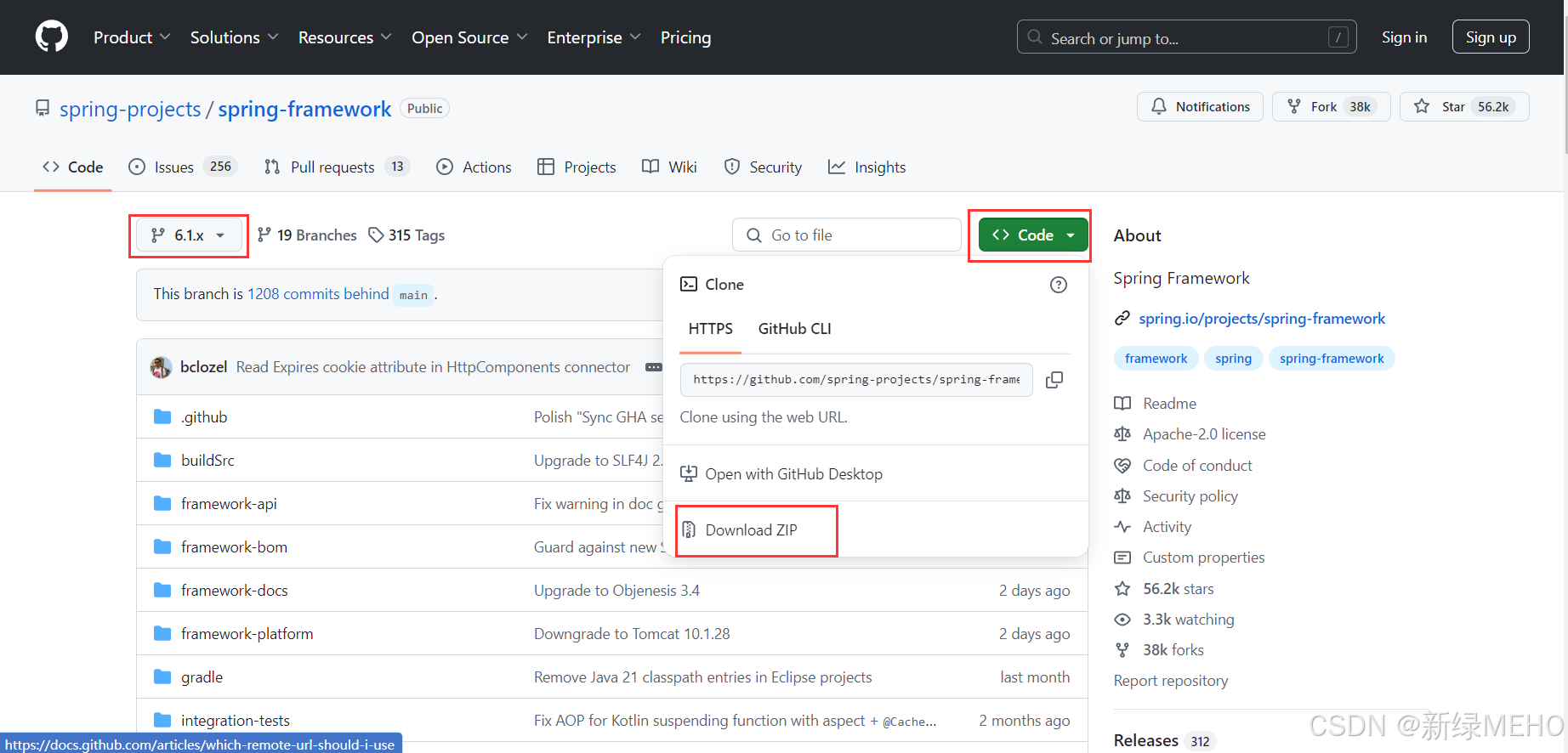The width and height of the screenshot is (1568, 753).
Task: View the 315 Tags list
Action: (406, 235)
